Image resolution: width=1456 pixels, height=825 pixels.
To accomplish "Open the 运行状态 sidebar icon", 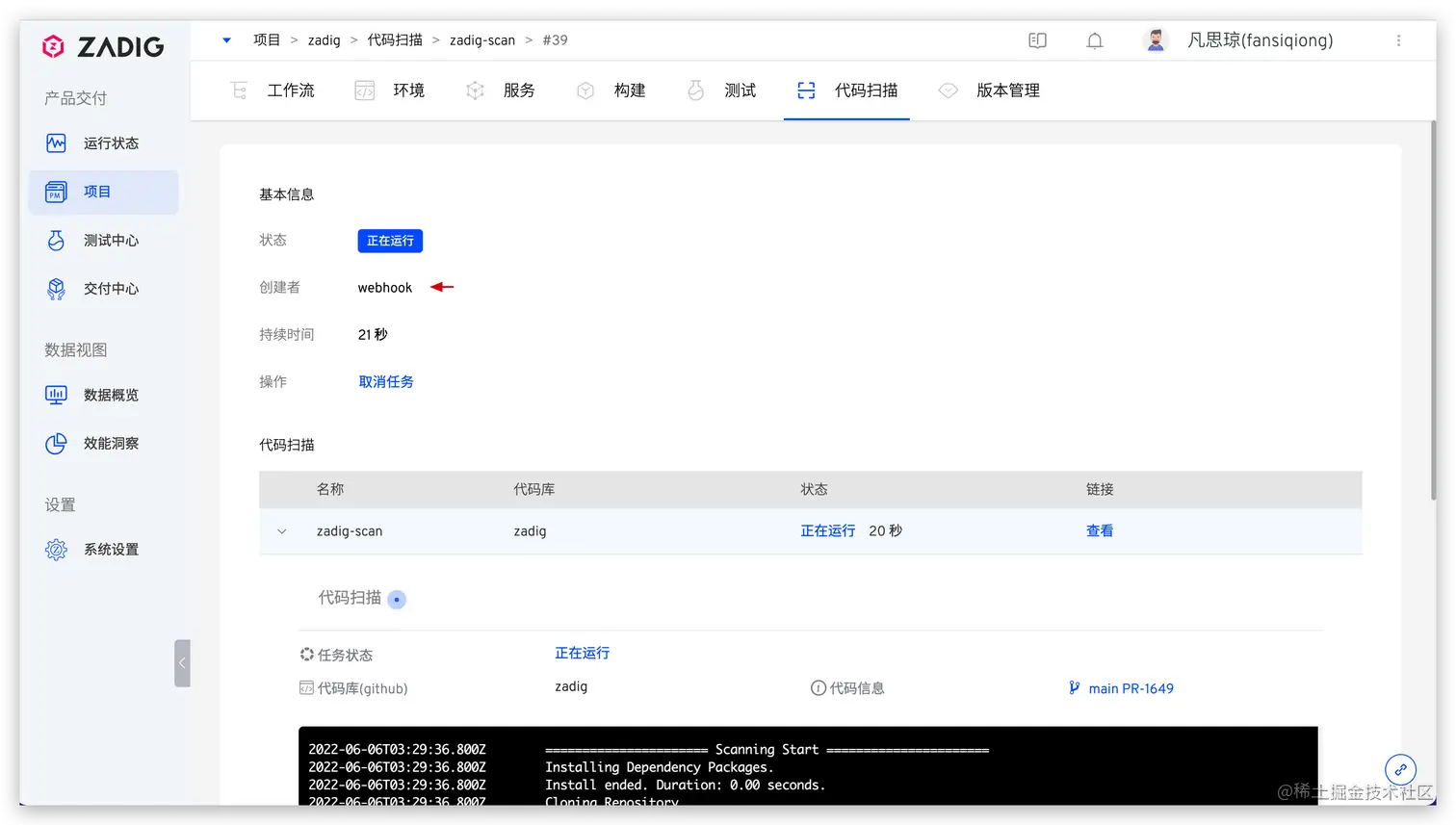I will click(56, 143).
